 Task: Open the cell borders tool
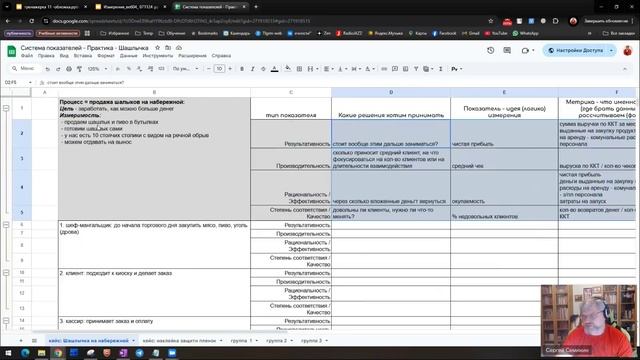click(299, 69)
